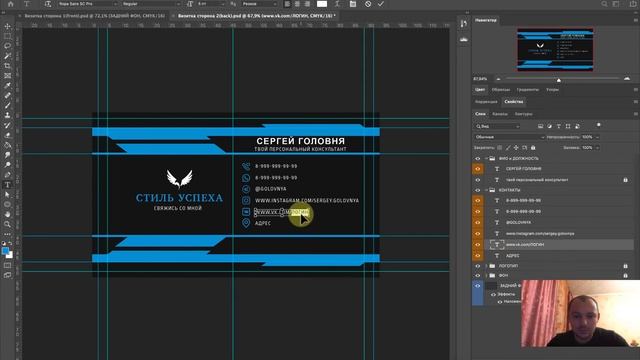Open the fill percentage dropdown arrow
This screenshot has width=640, height=360.
[597, 148]
